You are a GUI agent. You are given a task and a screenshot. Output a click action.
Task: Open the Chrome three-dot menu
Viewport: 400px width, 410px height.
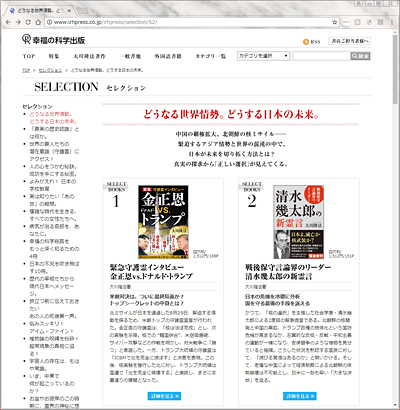(x=391, y=22)
